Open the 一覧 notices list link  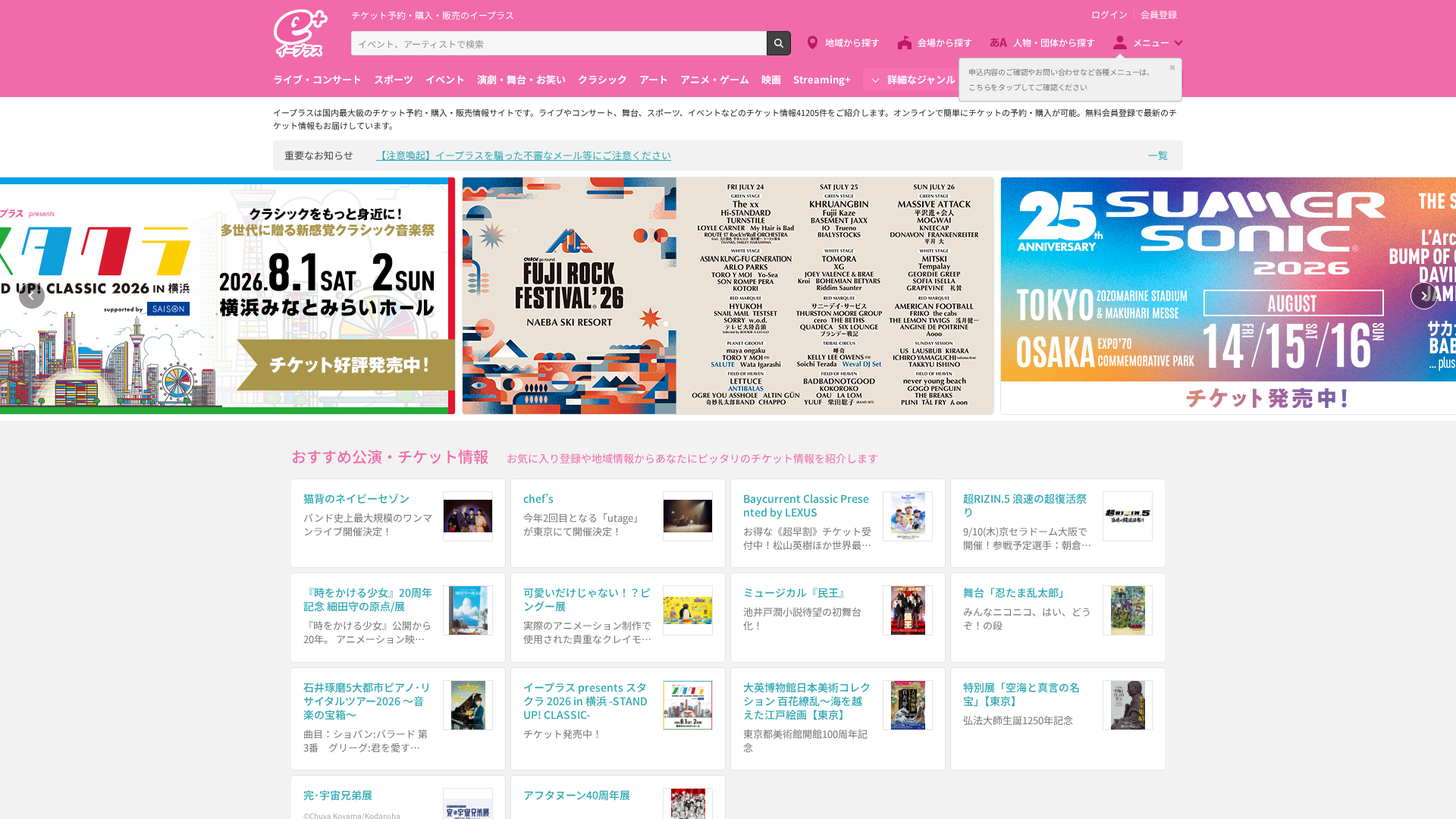pos(1157,155)
